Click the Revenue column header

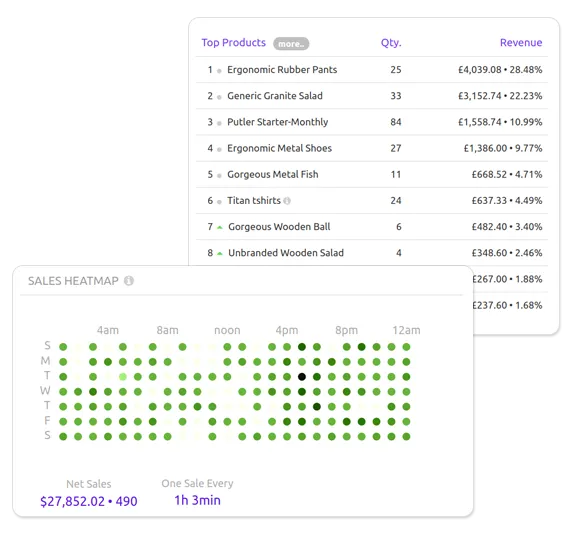521,43
